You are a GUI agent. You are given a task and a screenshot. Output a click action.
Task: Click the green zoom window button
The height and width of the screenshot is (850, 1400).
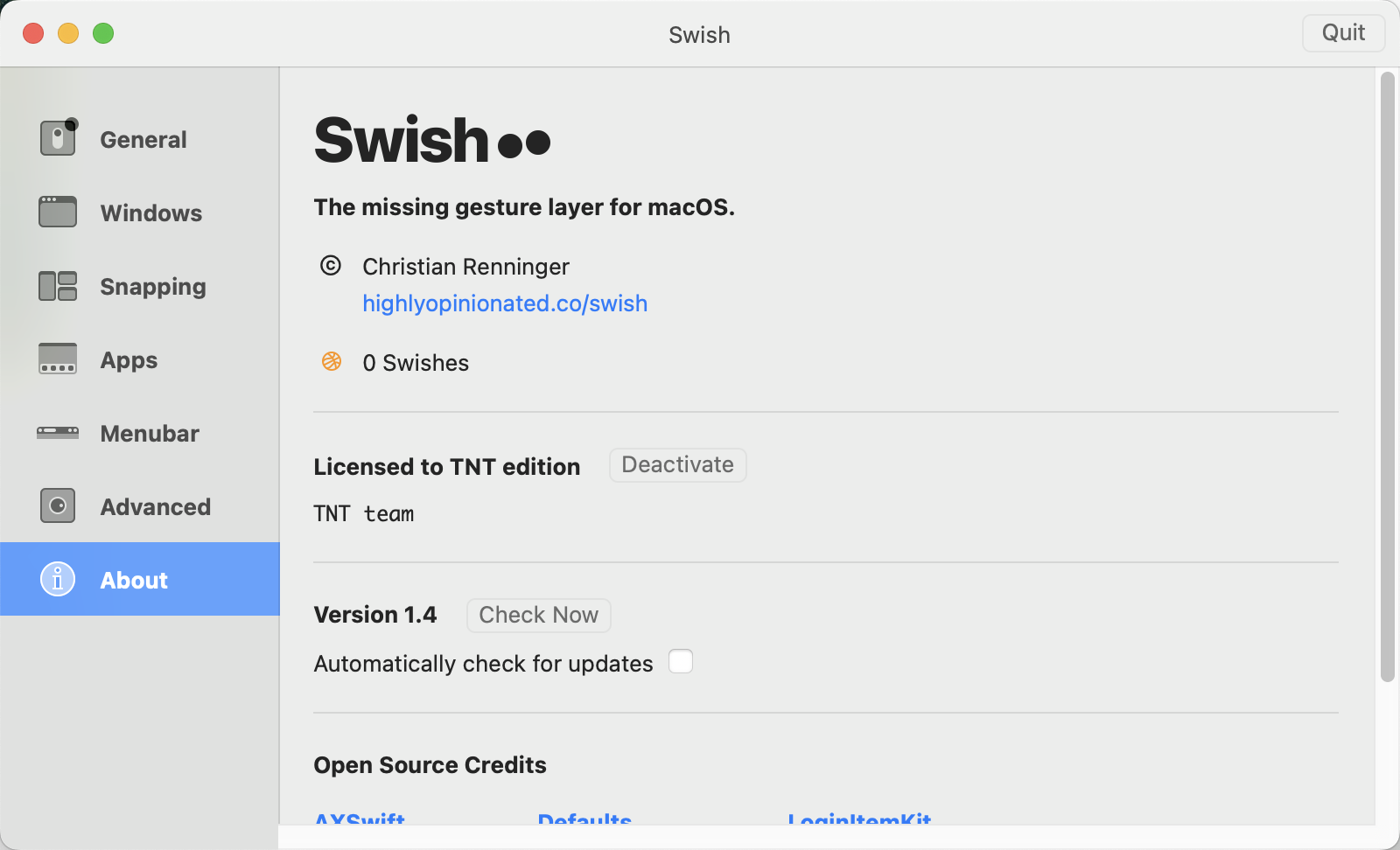103,33
